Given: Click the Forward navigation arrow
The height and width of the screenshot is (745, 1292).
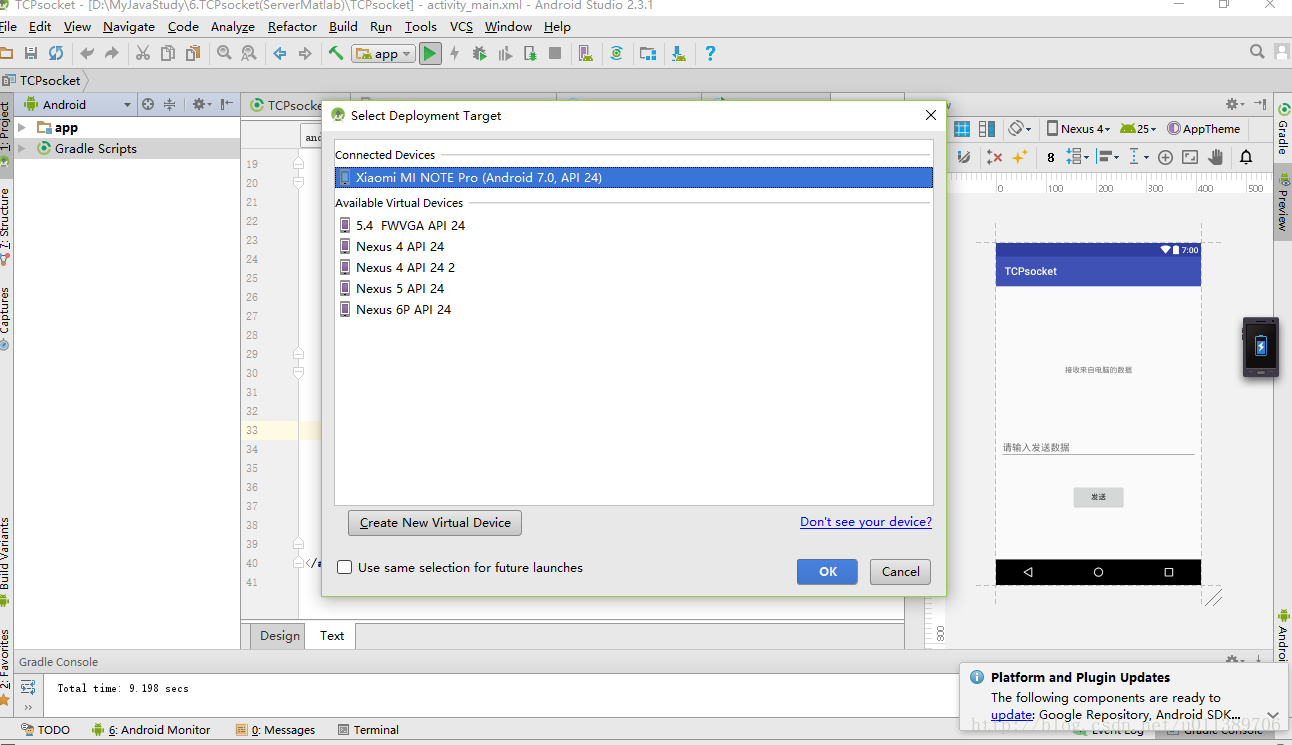Looking at the screenshot, I should [305, 53].
